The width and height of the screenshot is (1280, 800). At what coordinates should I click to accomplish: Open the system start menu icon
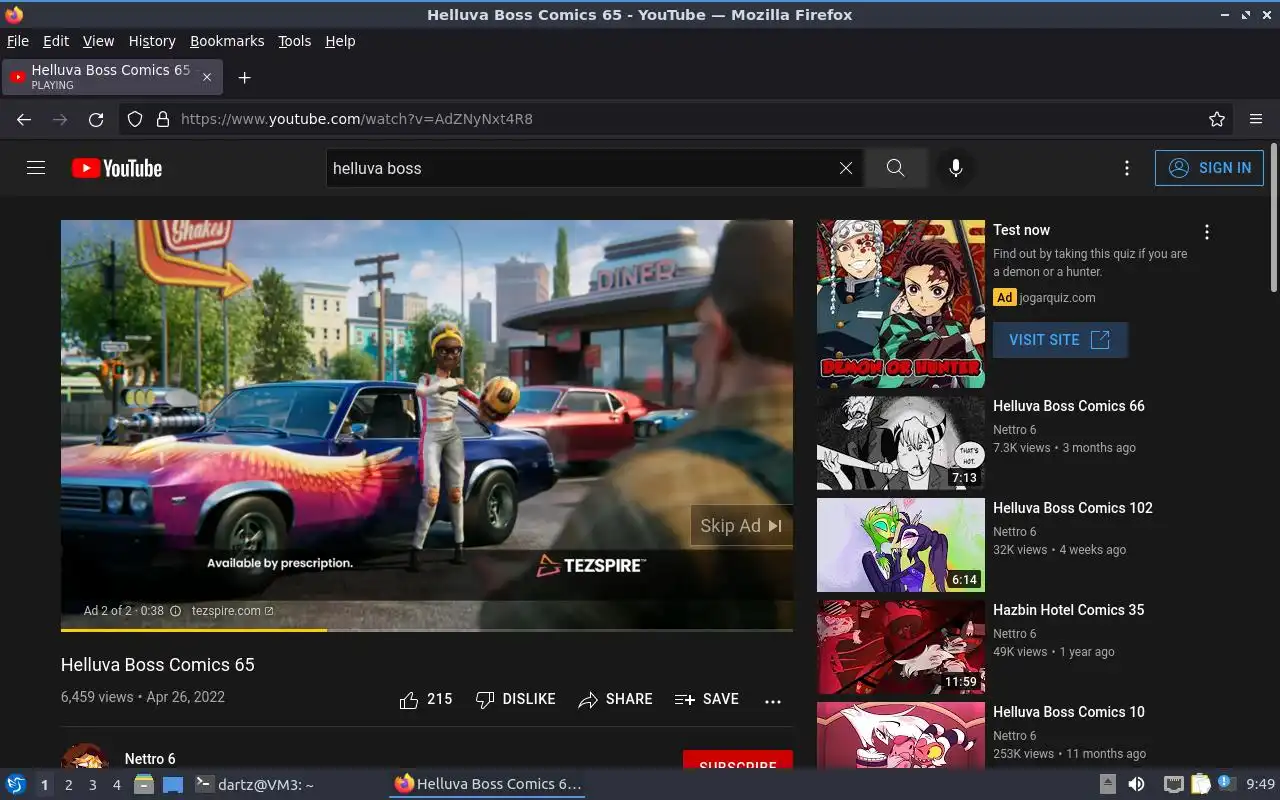tap(16, 785)
